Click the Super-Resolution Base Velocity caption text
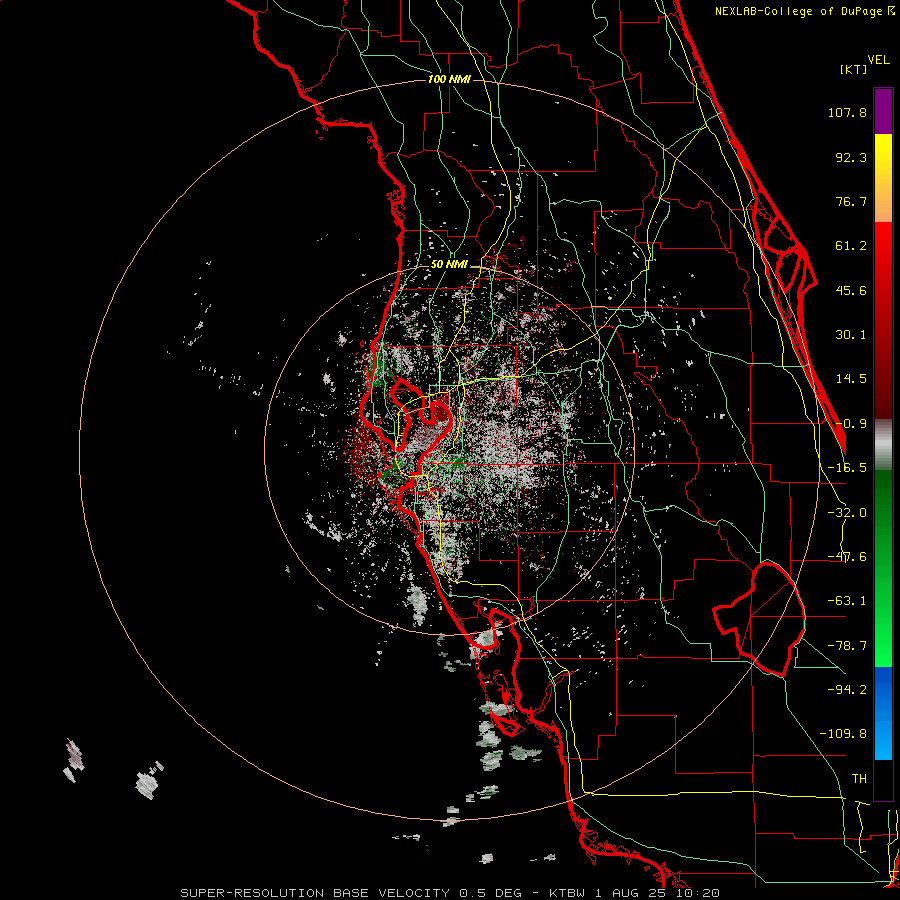This screenshot has height=900, width=900. (x=450, y=893)
